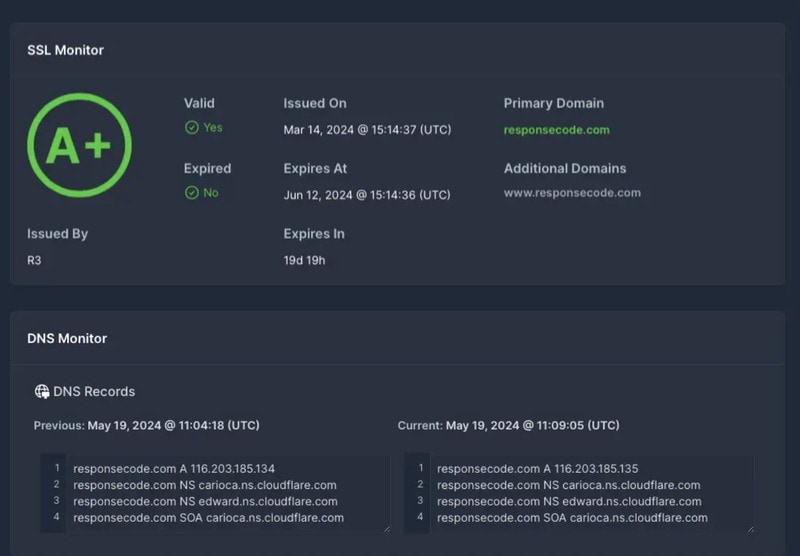Grab the resize handle of Previous records box
Viewport: 800px width, 556px height.
coord(385,528)
